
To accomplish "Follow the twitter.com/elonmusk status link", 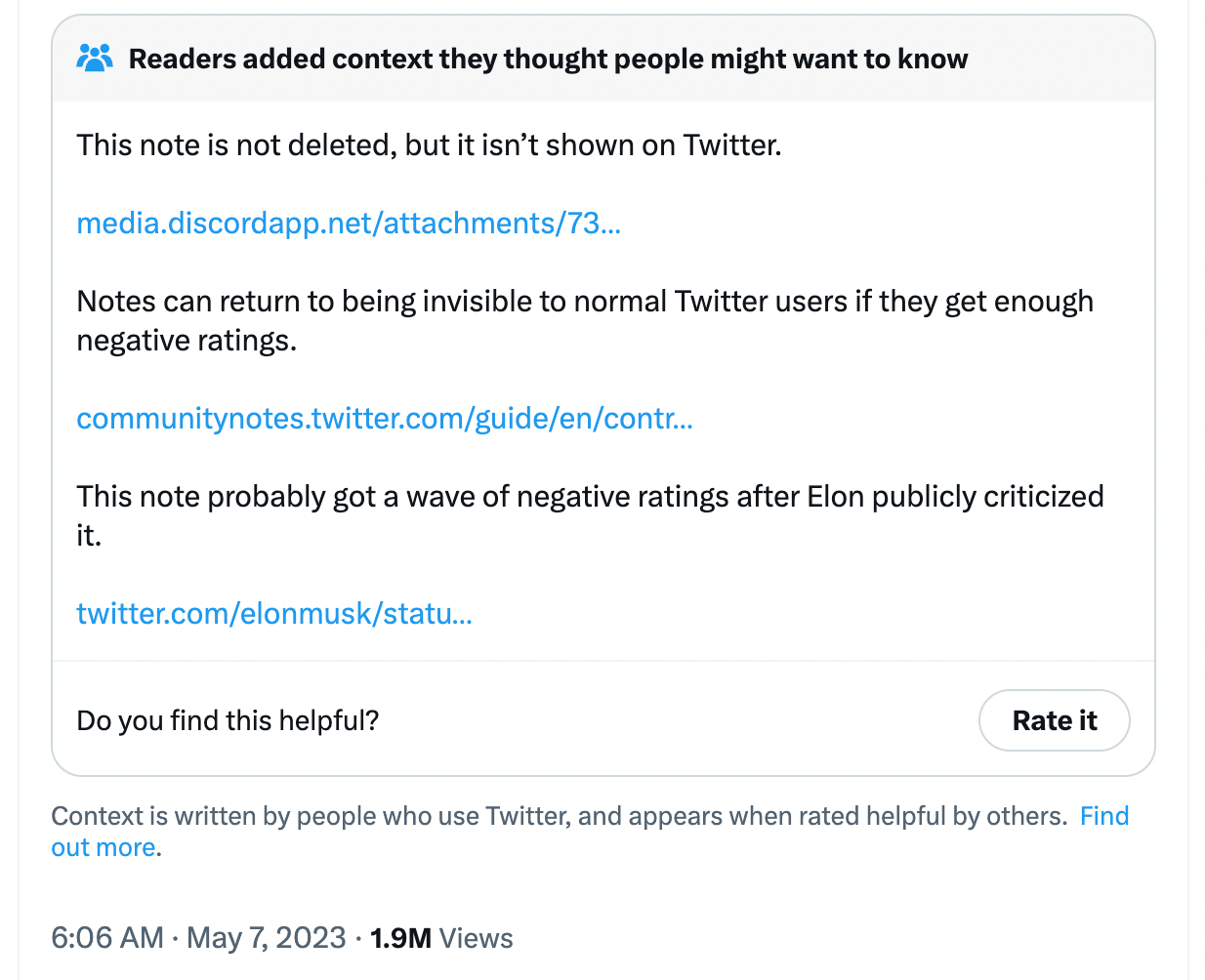I will [274, 614].
